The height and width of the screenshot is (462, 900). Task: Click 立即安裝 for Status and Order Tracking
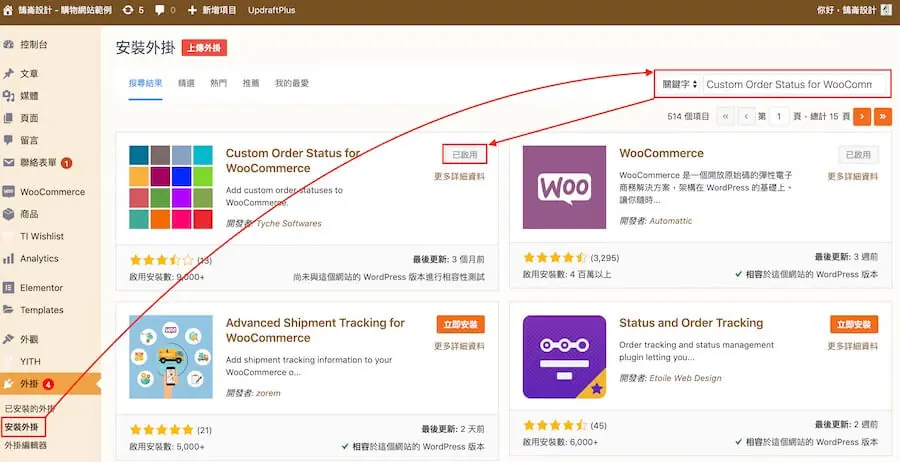854,324
